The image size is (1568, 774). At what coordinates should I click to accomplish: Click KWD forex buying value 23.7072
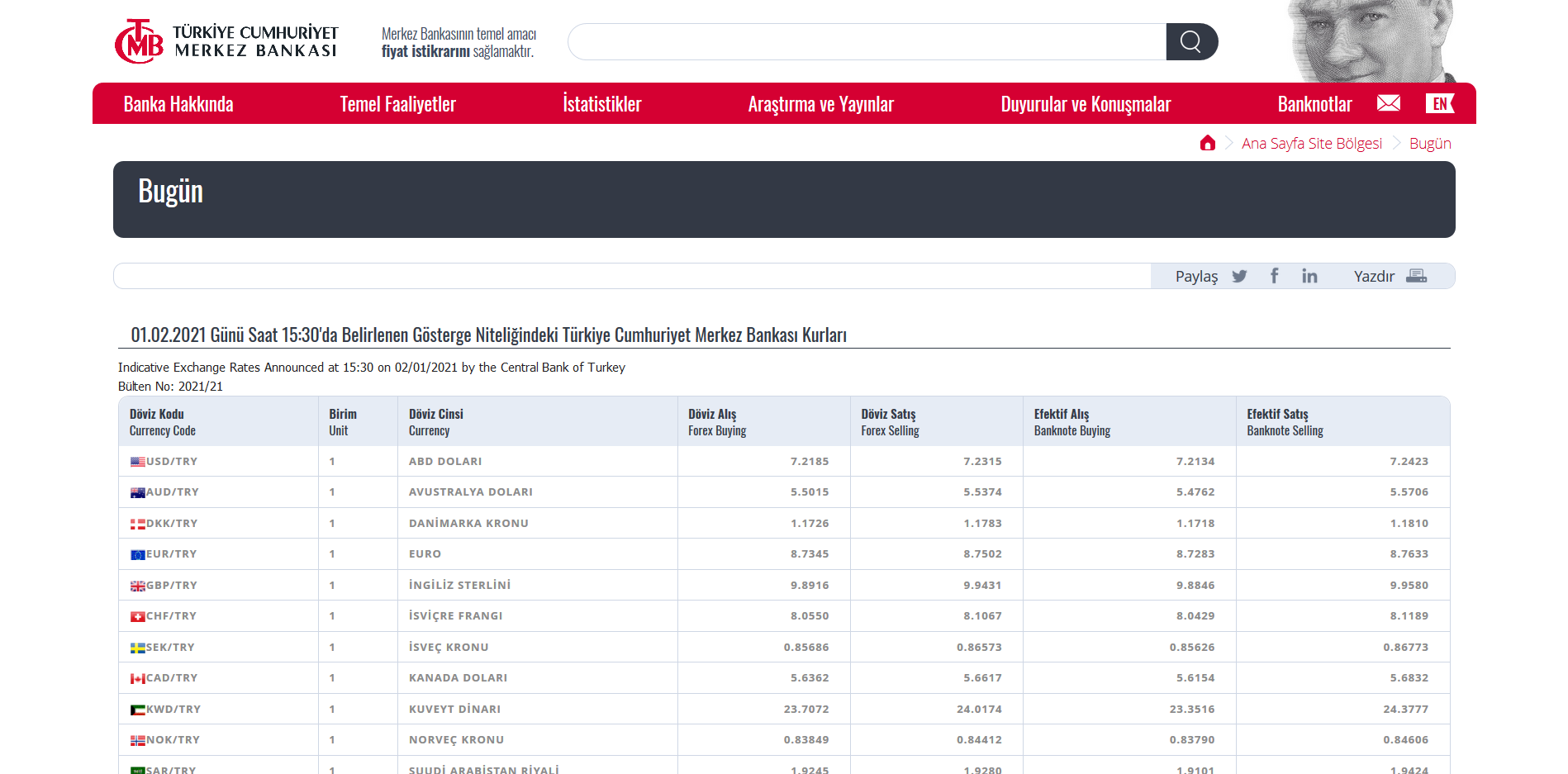click(806, 710)
